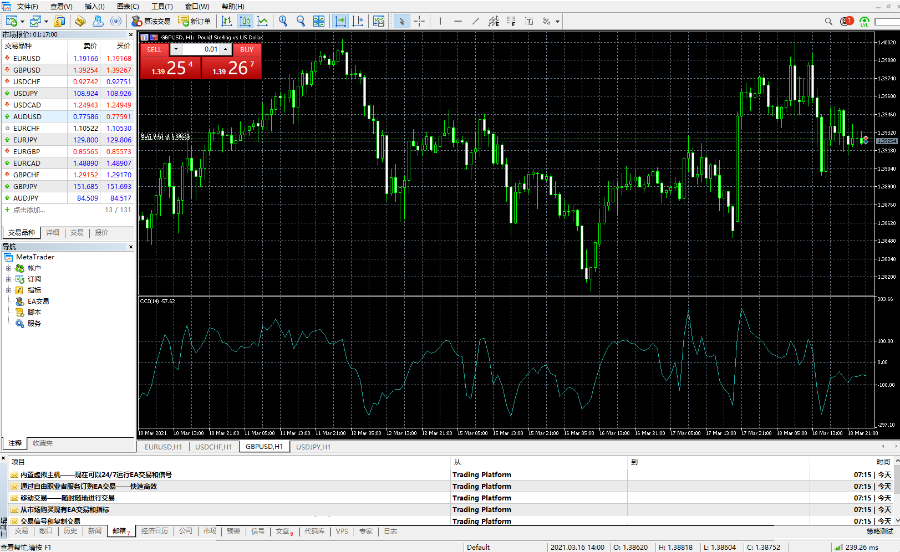Image resolution: width=900 pixels, height=552 pixels.
Task: Switch to the USDJPY,H1 chart tab
Action: coord(317,446)
